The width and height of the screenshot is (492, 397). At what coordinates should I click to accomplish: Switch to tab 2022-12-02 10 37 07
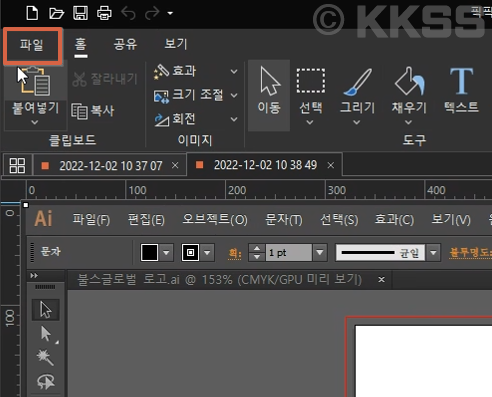pos(111,166)
